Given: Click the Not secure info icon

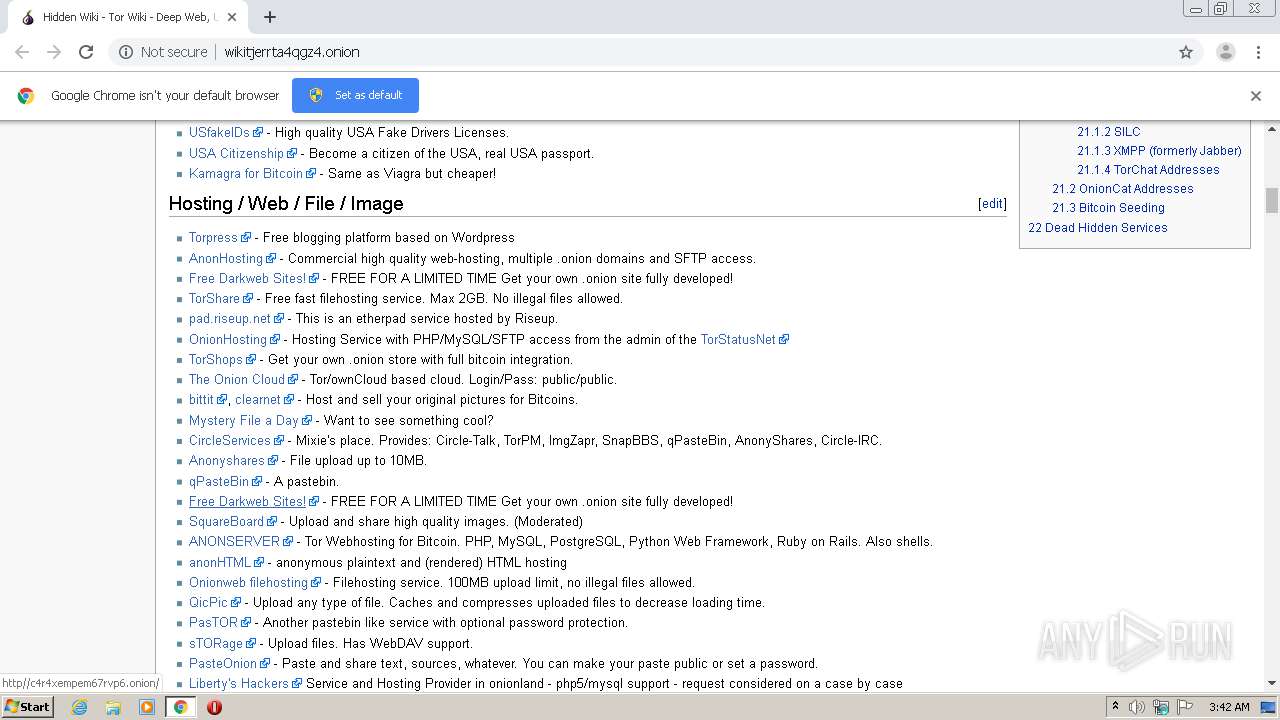Looking at the screenshot, I should coord(126,52).
